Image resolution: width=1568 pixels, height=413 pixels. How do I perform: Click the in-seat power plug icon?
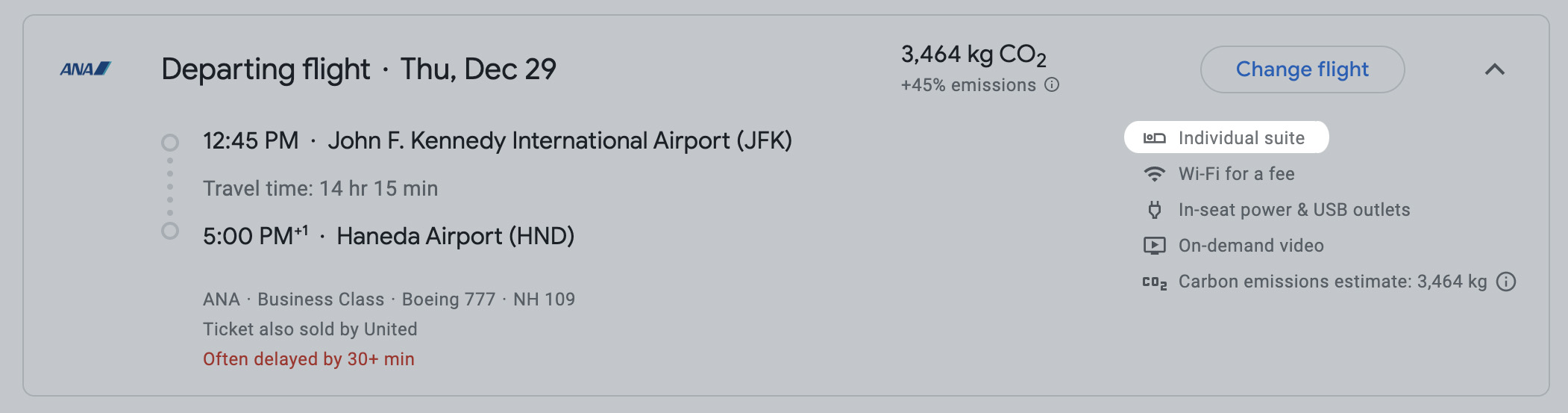pyautogui.click(x=1154, y=210)
